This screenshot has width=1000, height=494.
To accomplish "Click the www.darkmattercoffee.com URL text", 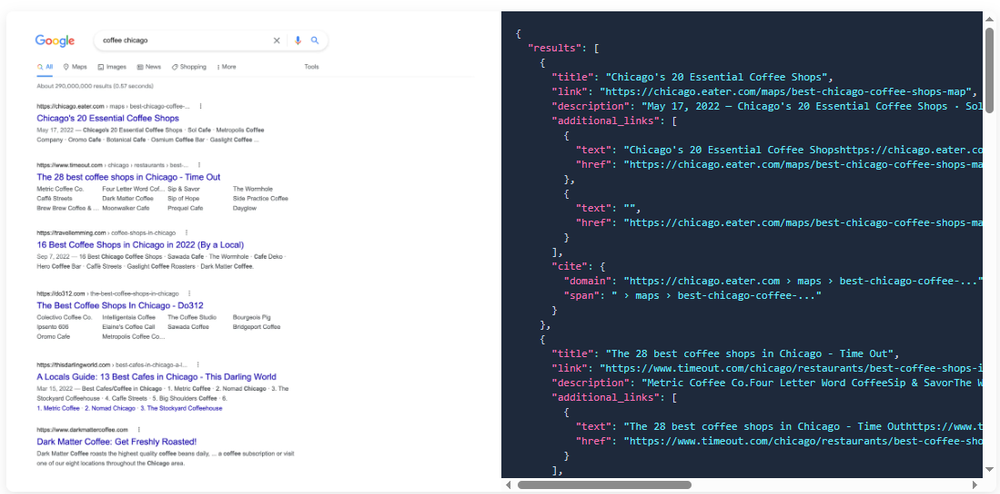I will point(82,430).
